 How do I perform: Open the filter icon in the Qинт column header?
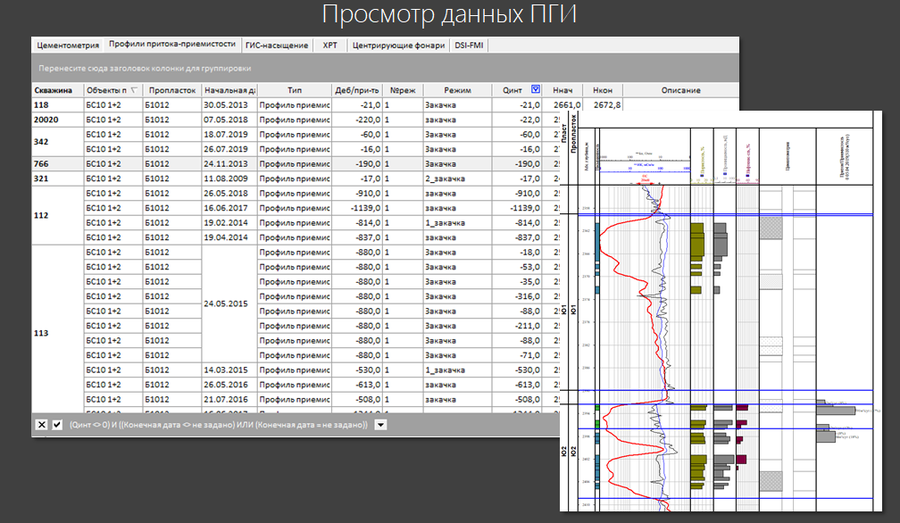535,90
